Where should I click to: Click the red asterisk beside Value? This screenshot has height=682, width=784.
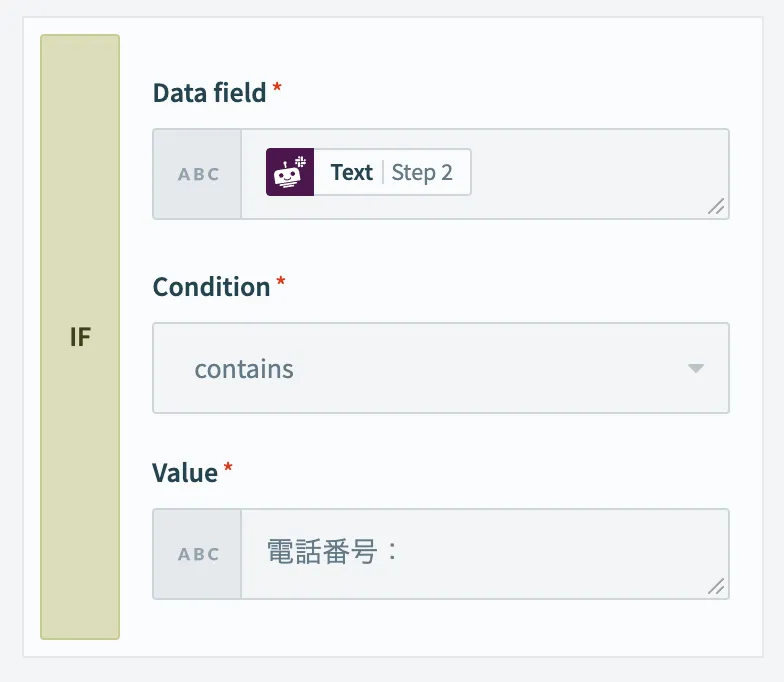(x=228, y=467)
